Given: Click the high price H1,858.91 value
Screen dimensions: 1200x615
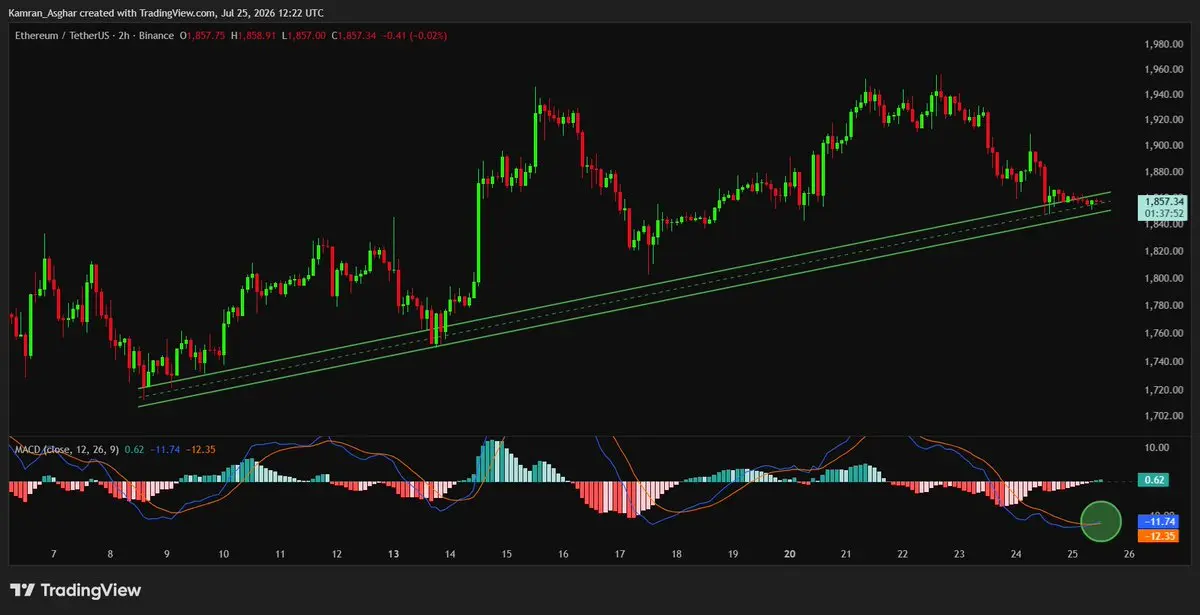Looking at the screenshot, I should pyautogui.click(x=253, y=35).
